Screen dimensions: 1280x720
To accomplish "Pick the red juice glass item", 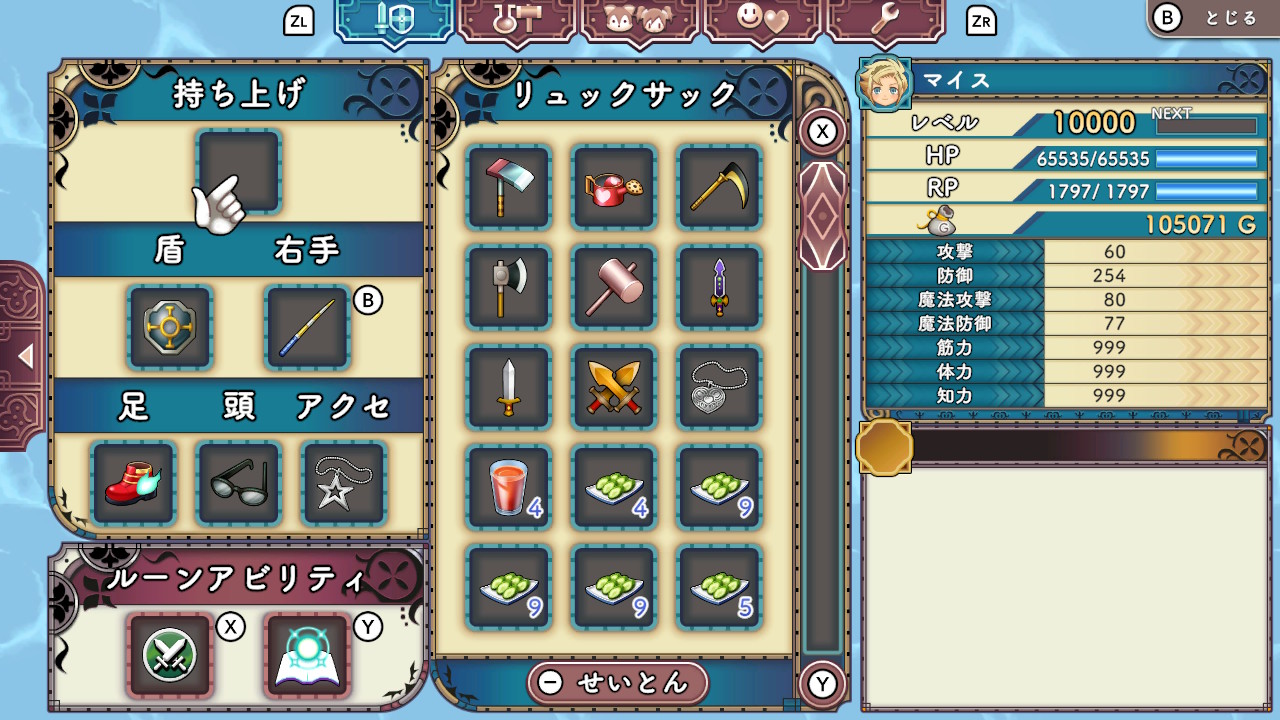I will (x=509, y=487).
